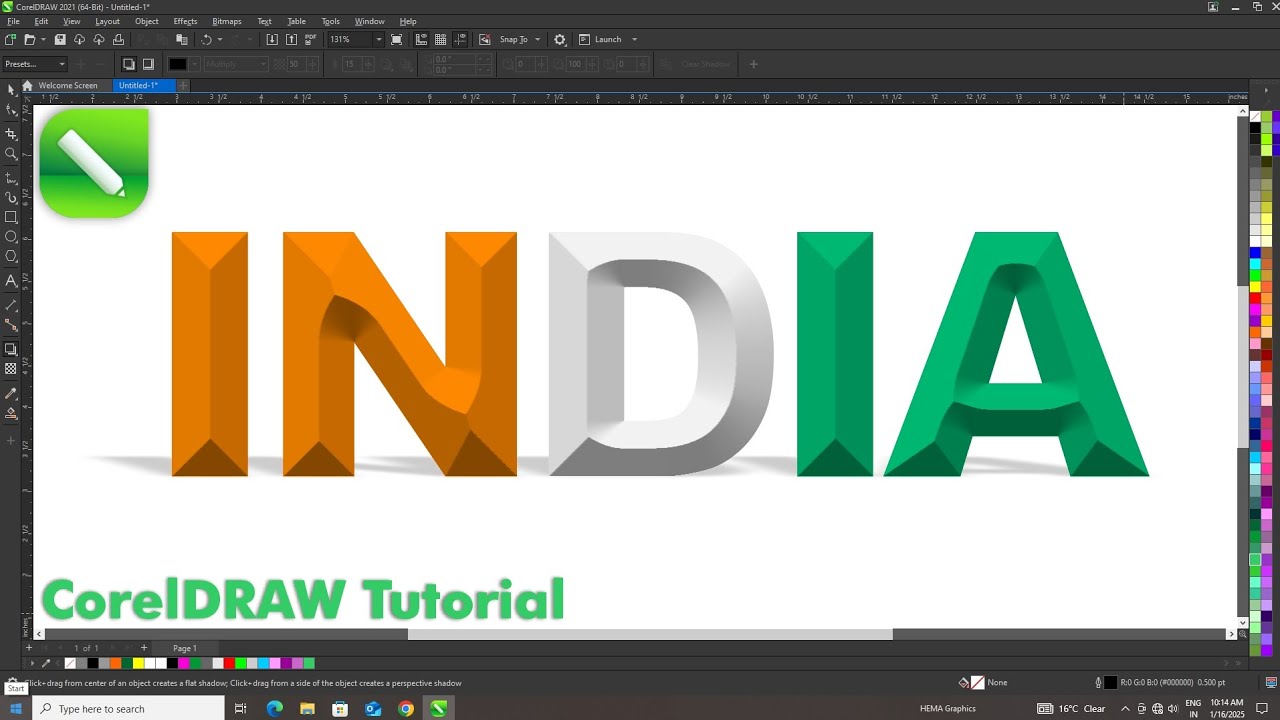Open the Object menu
The image size is (1280, 720).
pyautogui.click(x=147, y=21)
